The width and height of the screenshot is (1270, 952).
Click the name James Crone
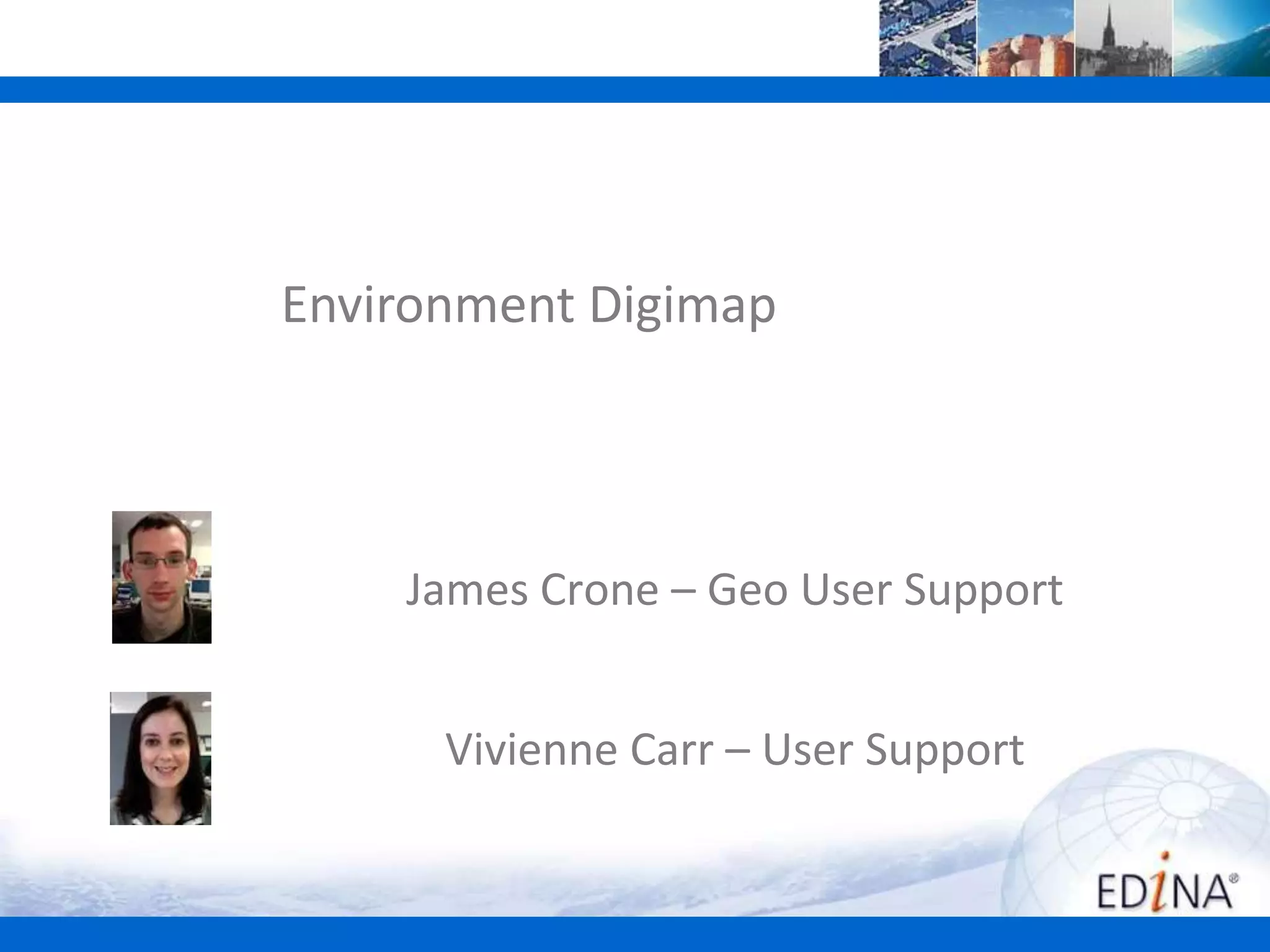click(x=532, y=589)
